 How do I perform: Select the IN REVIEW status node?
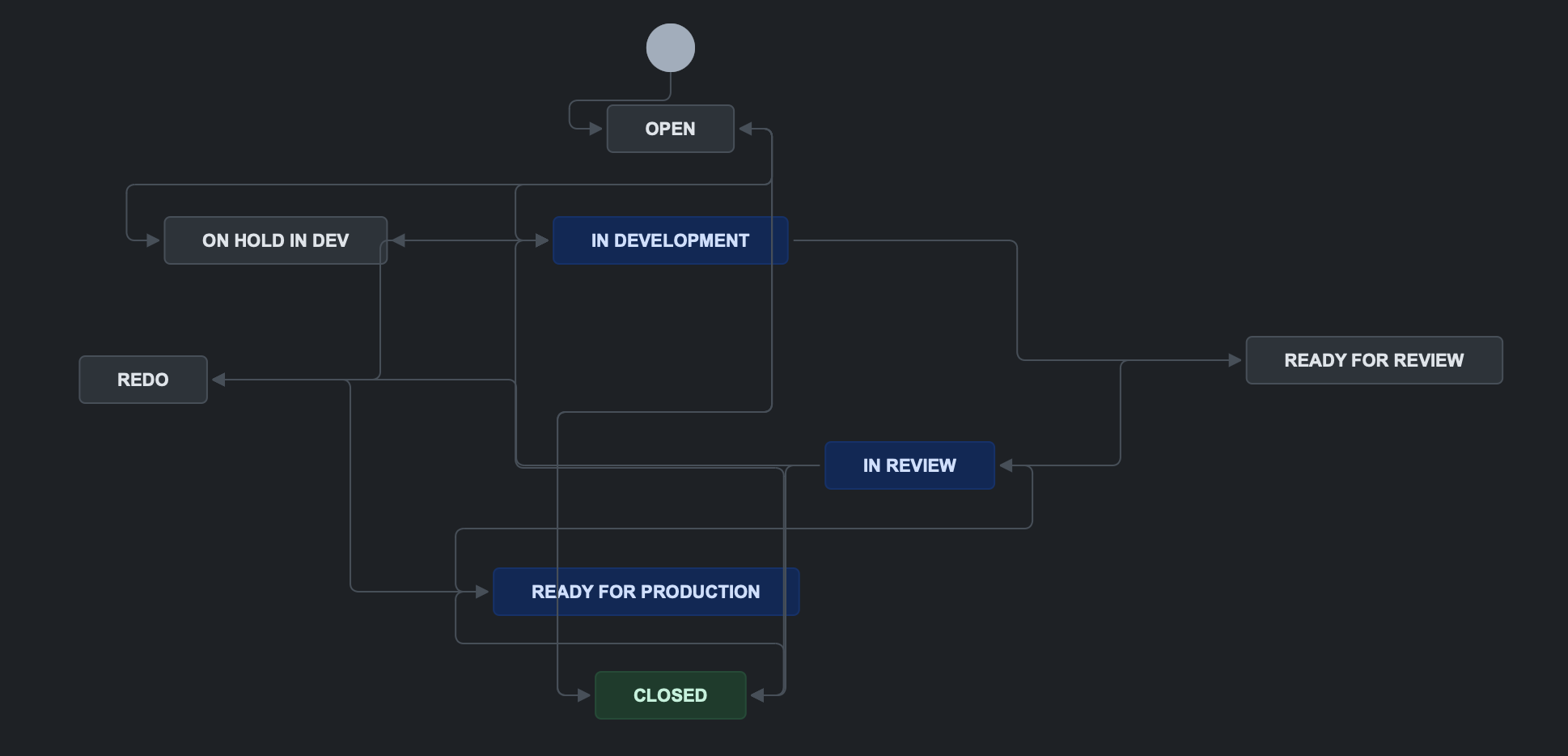coord(909,465)
